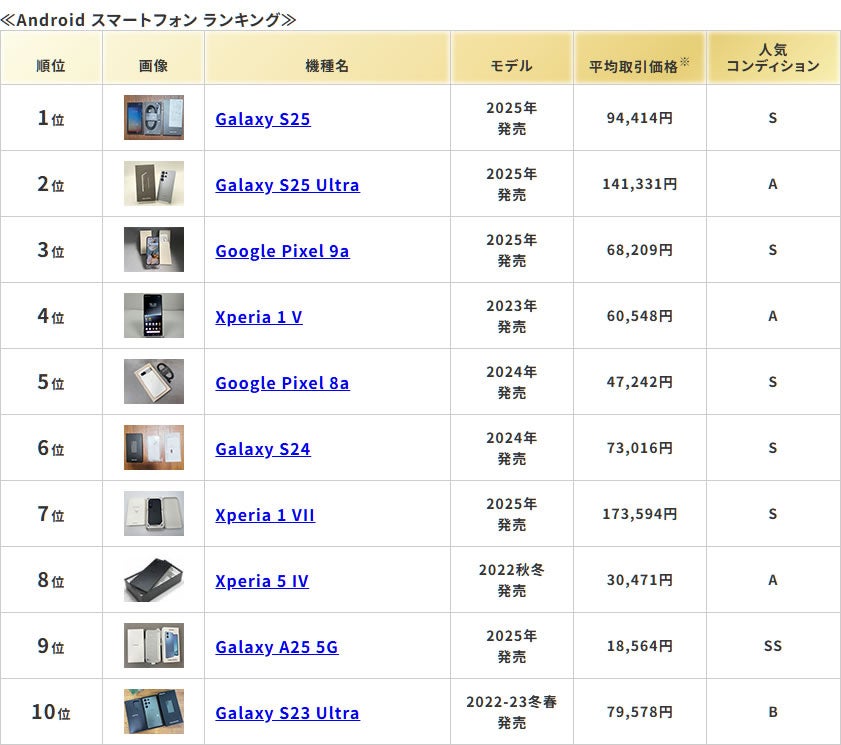The height and width of the screenshot is (745, 841).
Task: Click the Galaxy A25 5G product thumbnail
Action: 154,645
